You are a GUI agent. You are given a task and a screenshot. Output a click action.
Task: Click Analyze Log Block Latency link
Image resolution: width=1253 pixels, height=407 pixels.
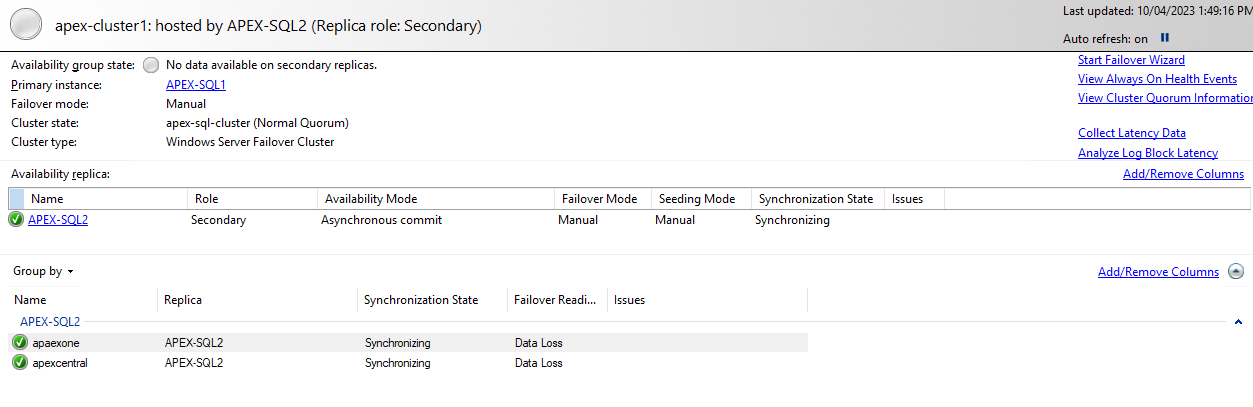coord(1148,153)
